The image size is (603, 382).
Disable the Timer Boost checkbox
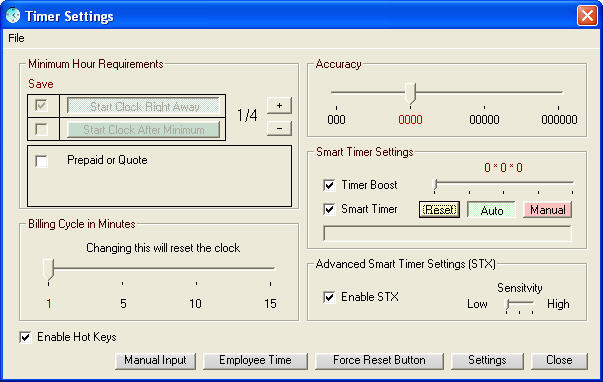[x=329, y=185]
